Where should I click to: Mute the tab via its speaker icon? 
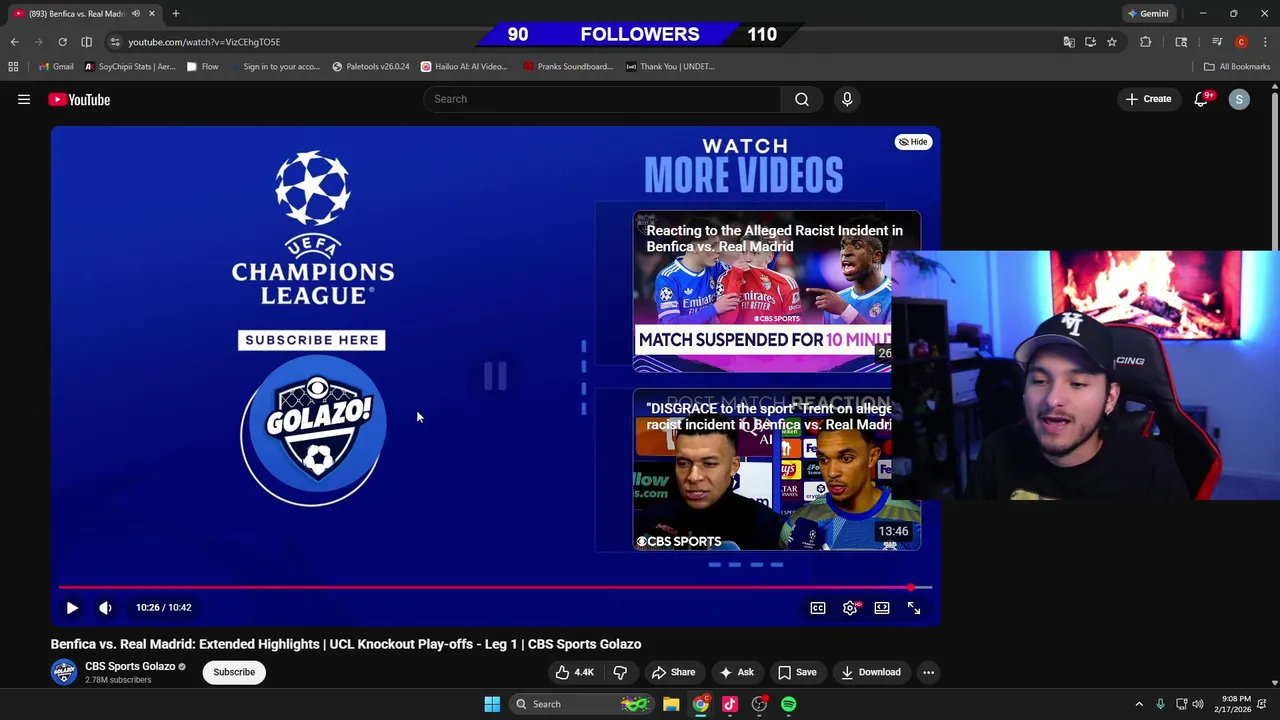pos(136,13)
